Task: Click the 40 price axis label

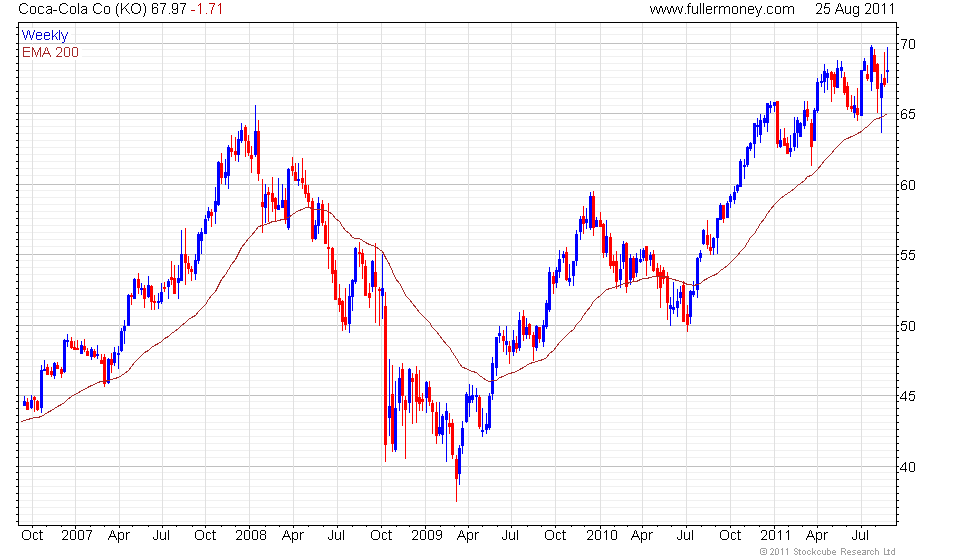Action: point(908,467)
